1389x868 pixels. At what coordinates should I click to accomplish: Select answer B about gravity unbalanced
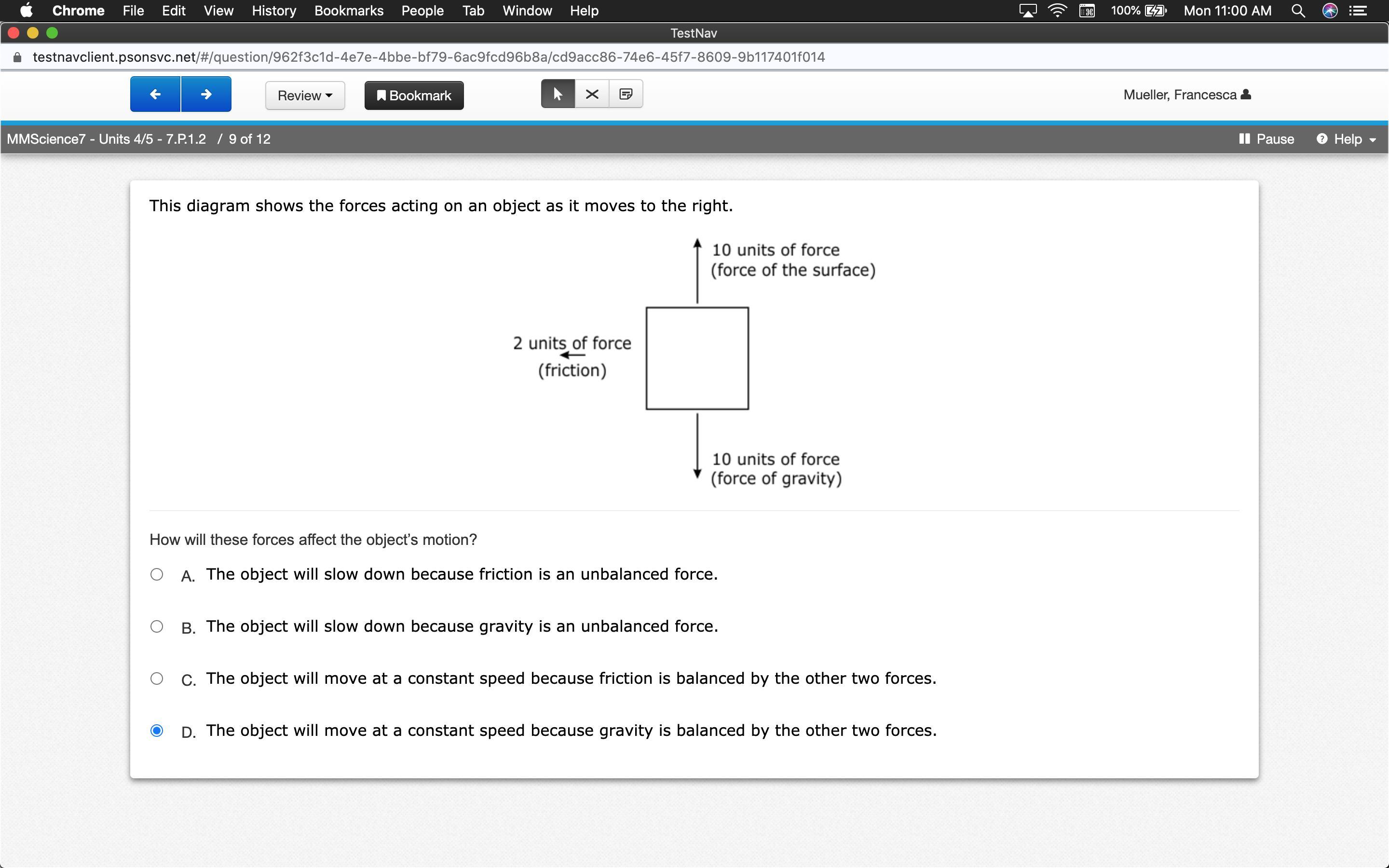coord(157,626)
